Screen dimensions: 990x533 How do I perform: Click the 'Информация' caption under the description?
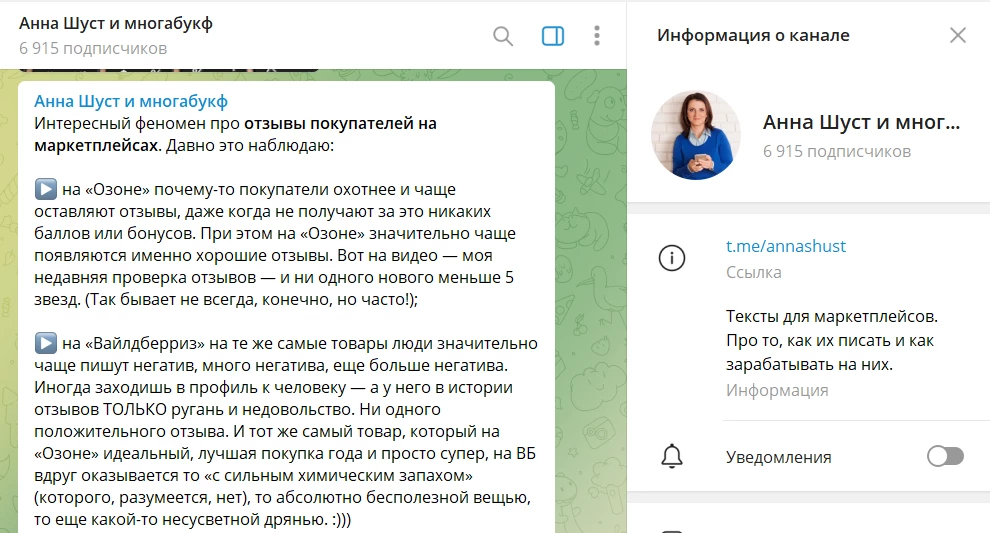(777, 390)
